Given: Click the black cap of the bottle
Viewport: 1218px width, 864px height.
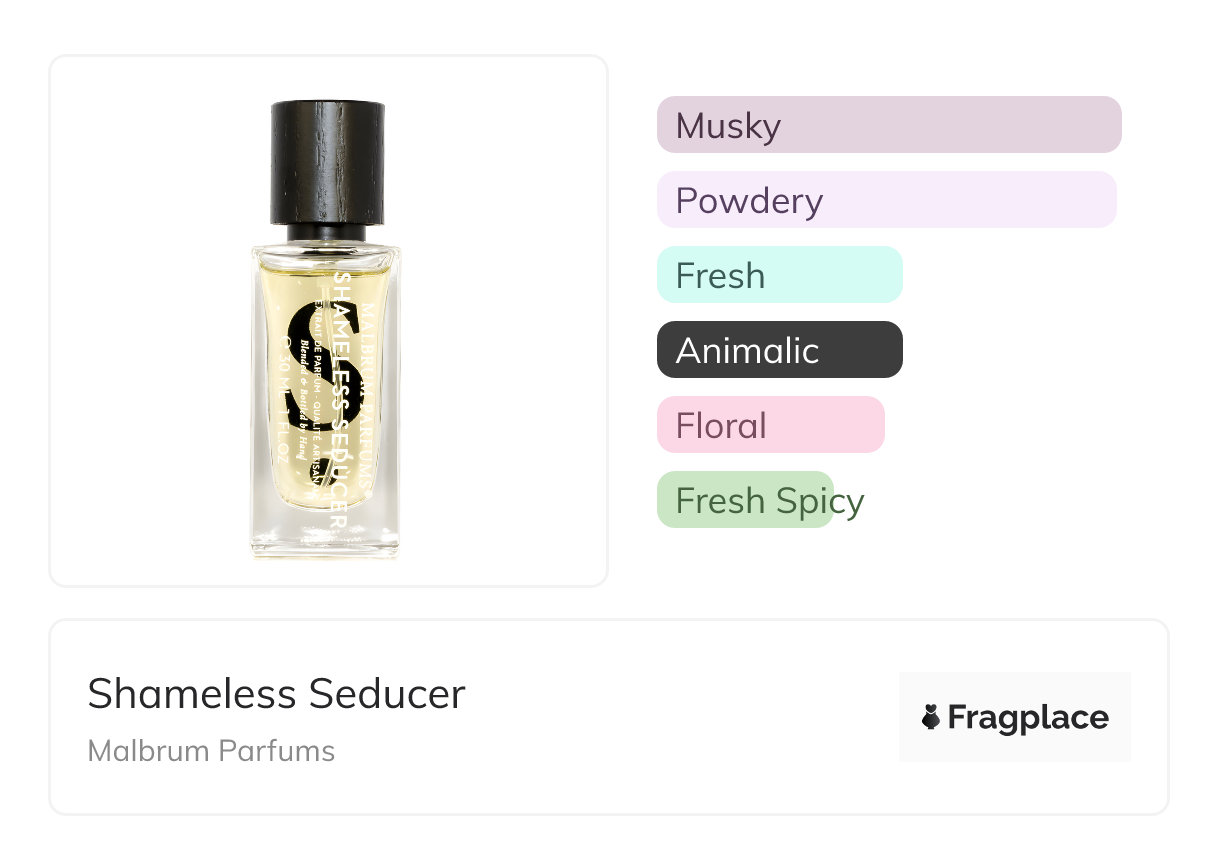Looking at the screenshot, I should (327, 160).
